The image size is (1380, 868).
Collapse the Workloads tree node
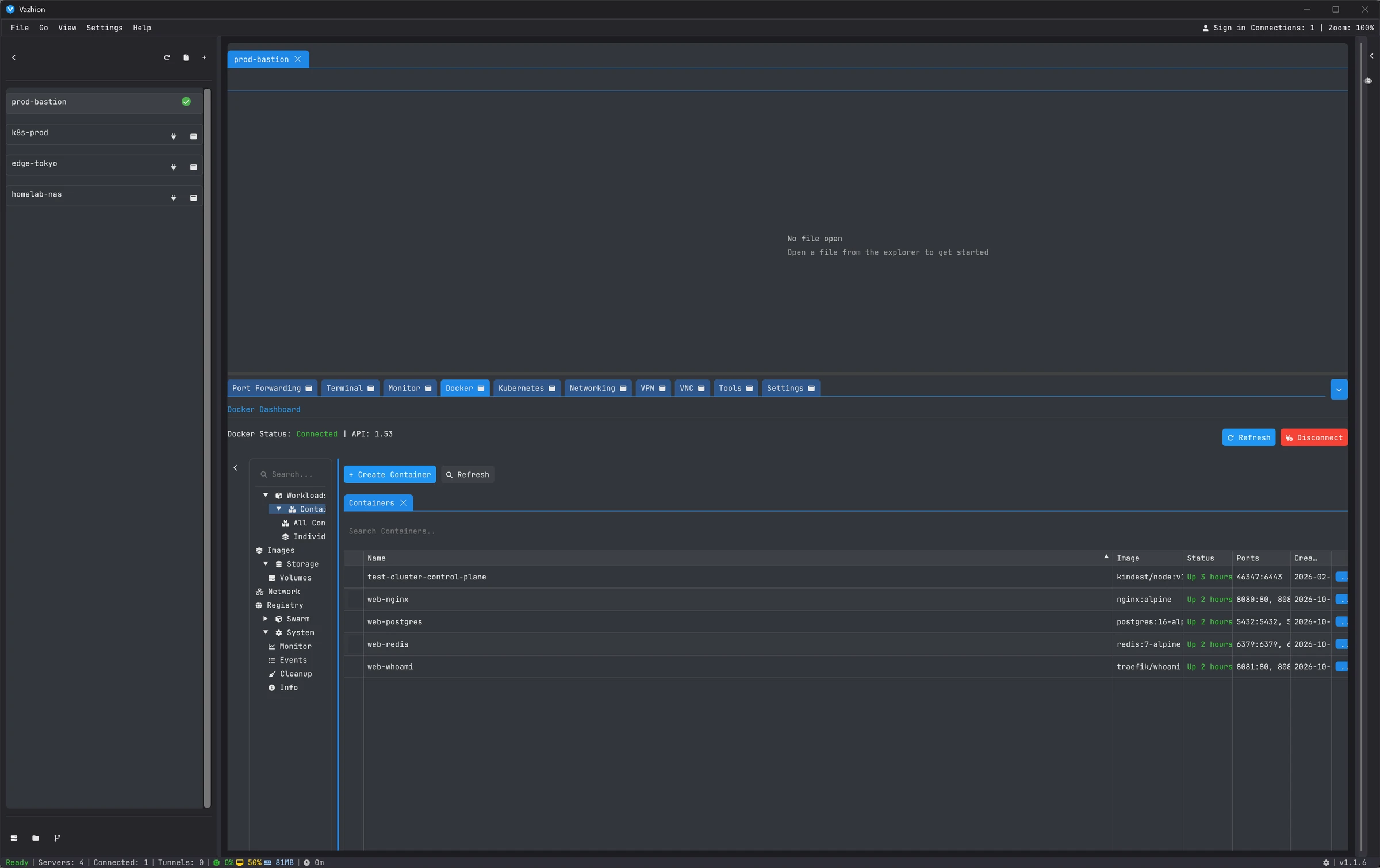(x=266, y=496)
